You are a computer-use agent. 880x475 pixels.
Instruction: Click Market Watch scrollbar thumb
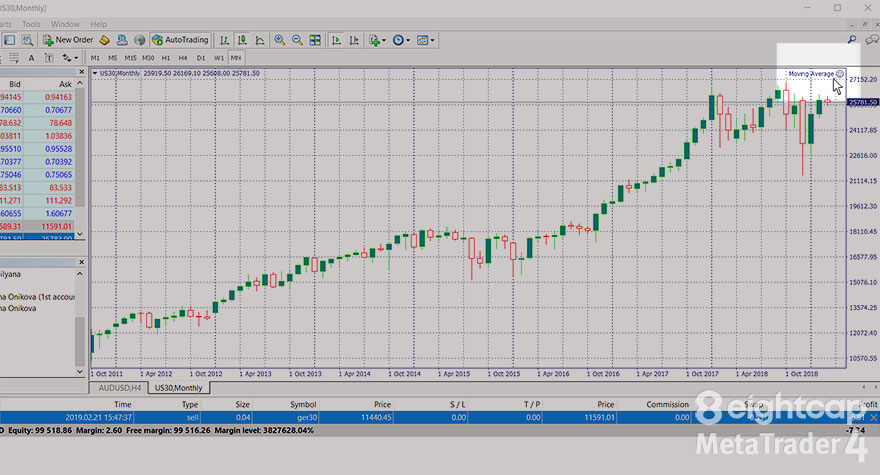(x=80, y=148)
